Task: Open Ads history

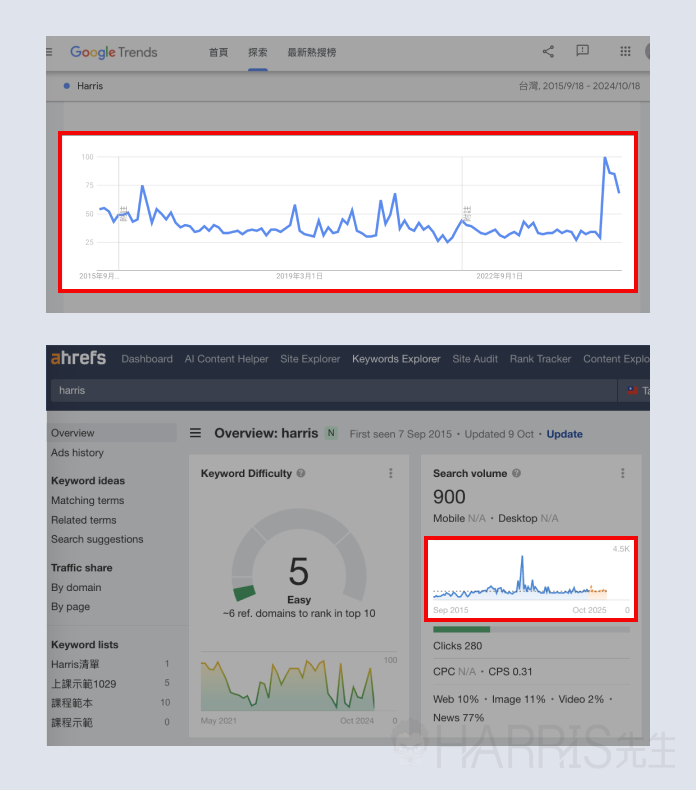Action: (77, 452)
